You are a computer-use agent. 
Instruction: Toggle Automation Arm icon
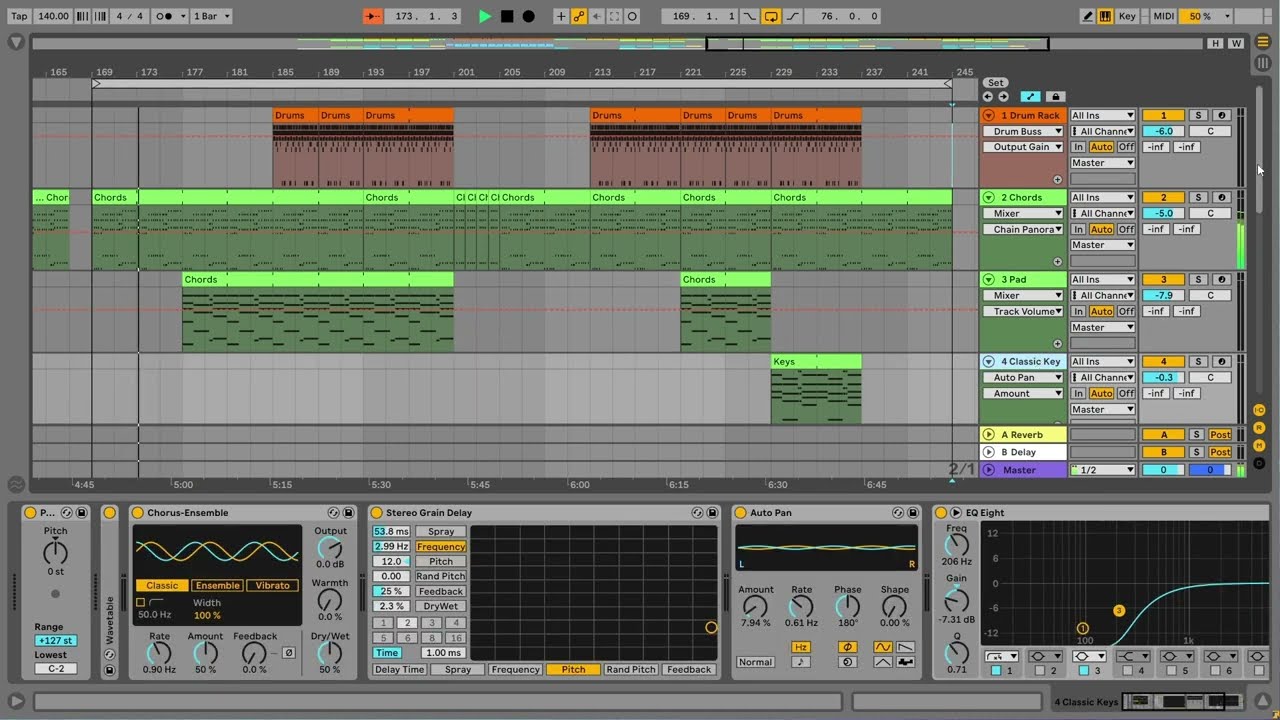point(579,16)
